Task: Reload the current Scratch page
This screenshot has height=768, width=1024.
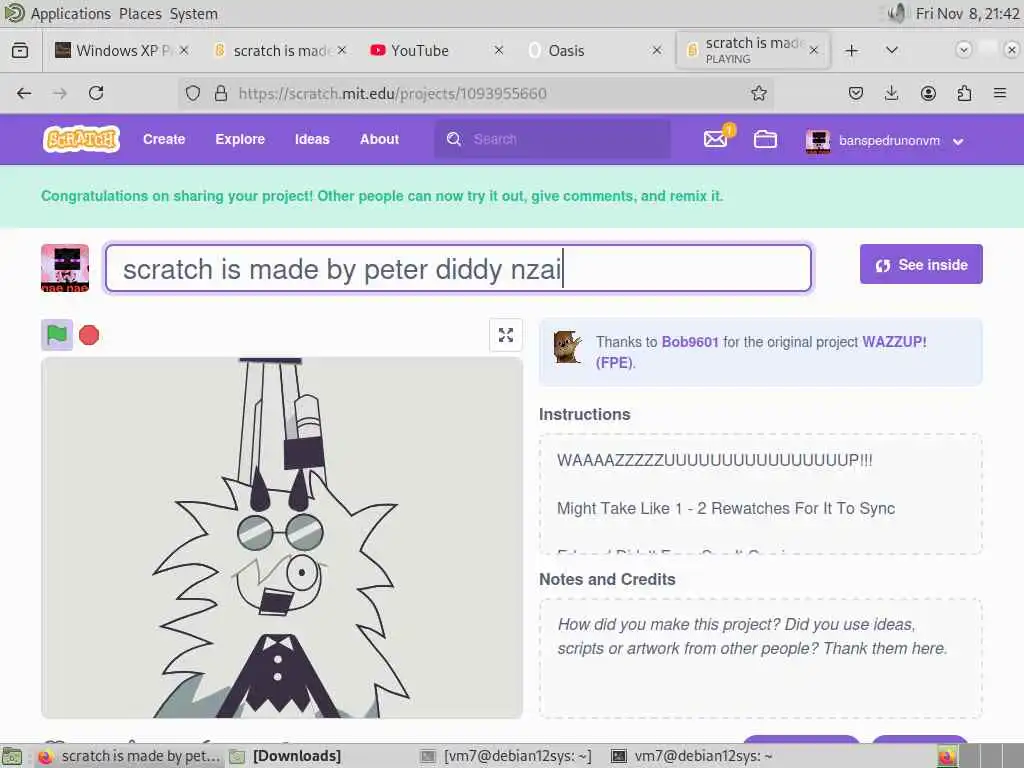Action: coord(96,93)
